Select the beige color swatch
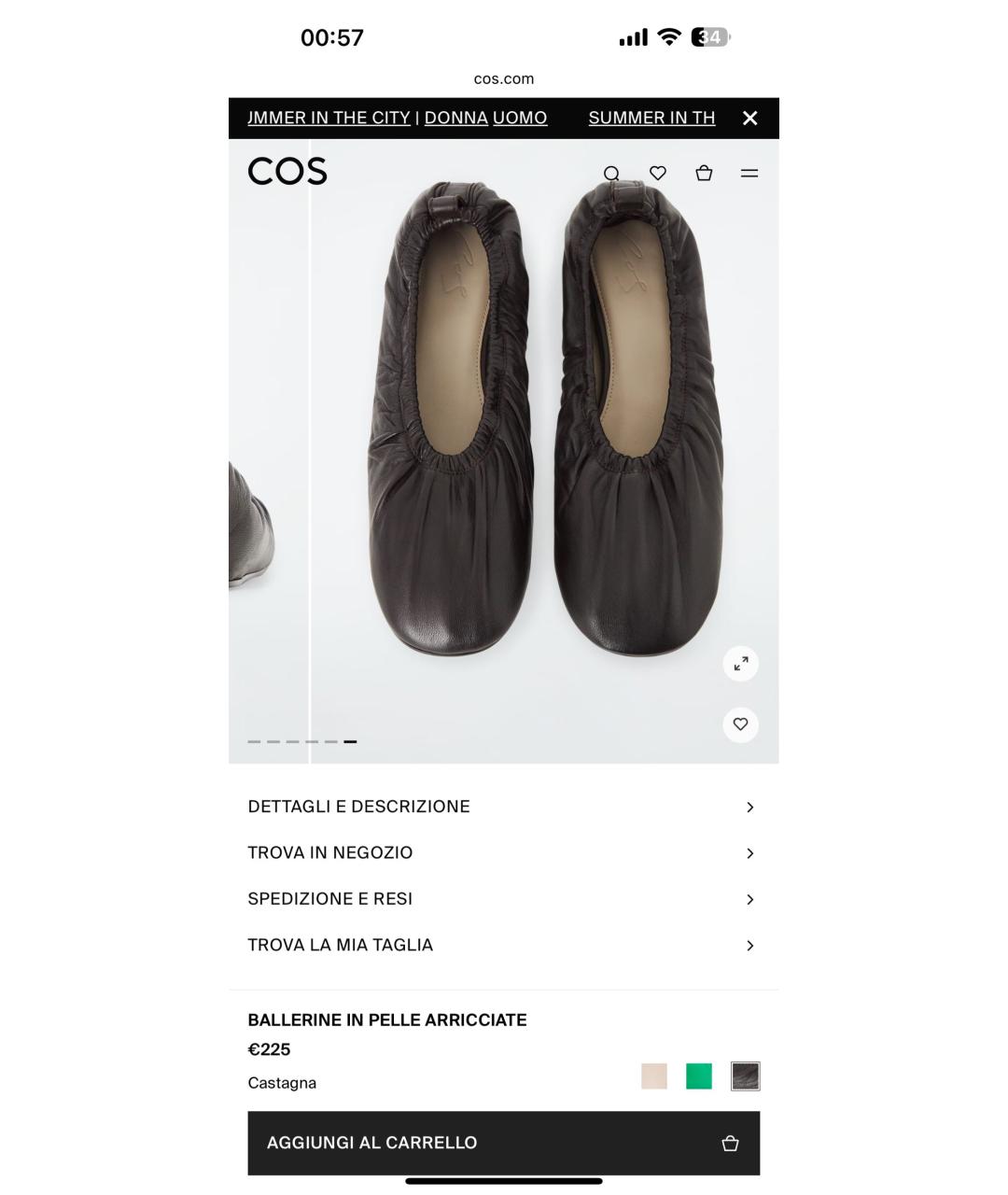Image resolution: width=1008 pixels, height=1195 pixels. click(x=654, y=1076)
